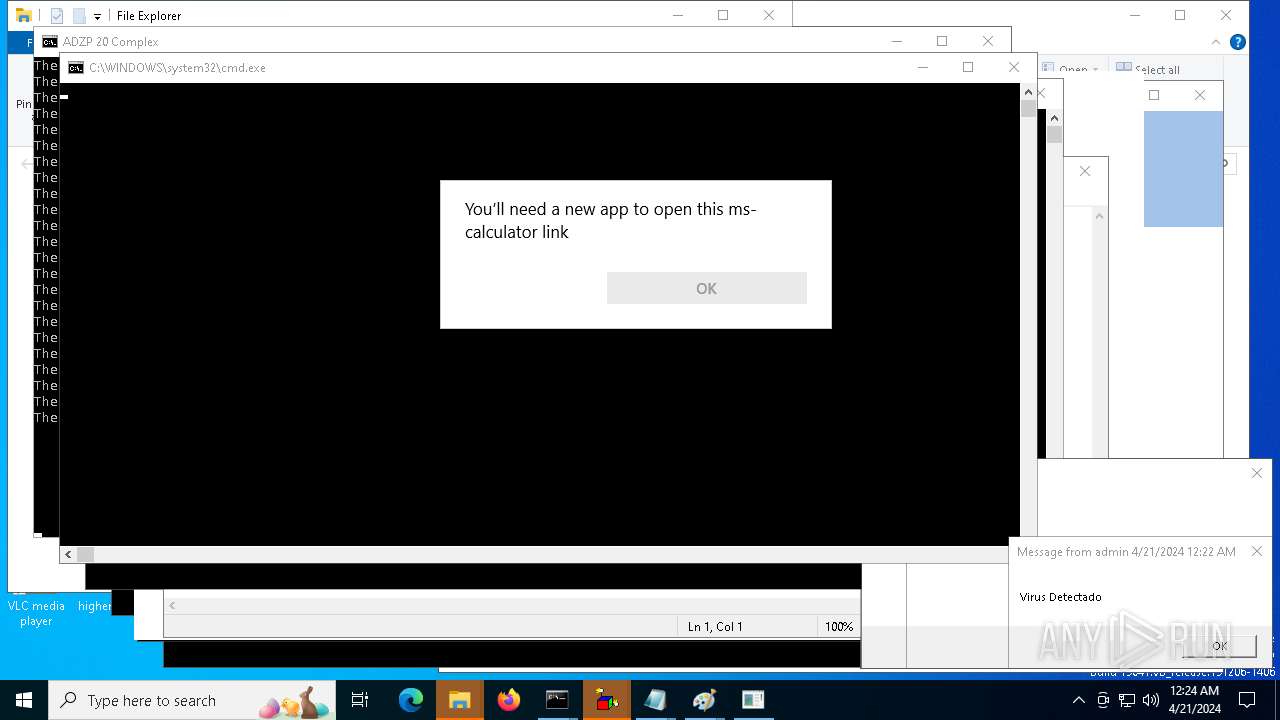Click the ADZP 20 Complex window icon
Viewport: 1280px width, 720px height.
coord(49,42)
